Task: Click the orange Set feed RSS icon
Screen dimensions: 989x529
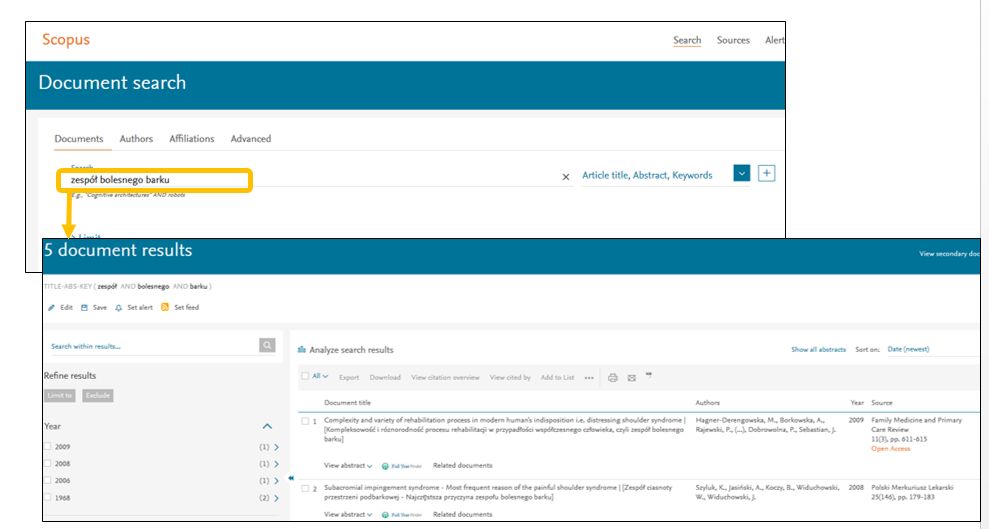Action: [x=165, y=308]
